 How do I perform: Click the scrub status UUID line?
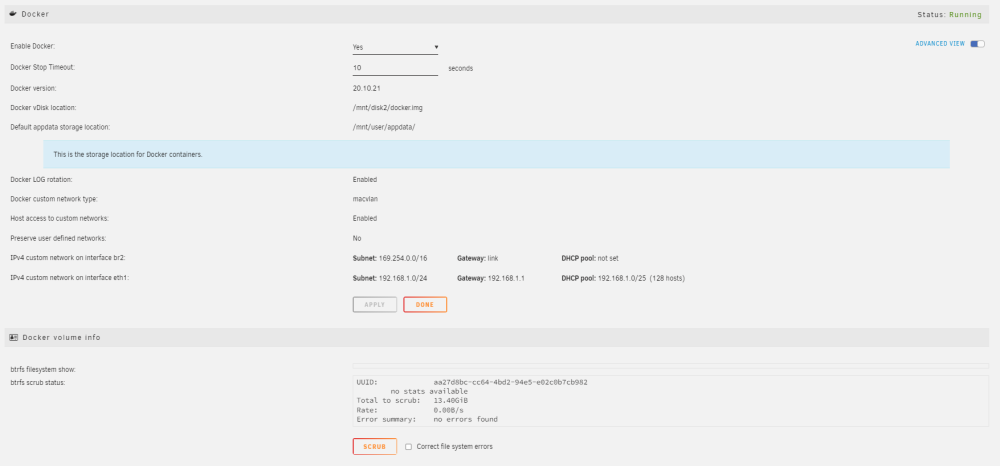coord(472,382)
